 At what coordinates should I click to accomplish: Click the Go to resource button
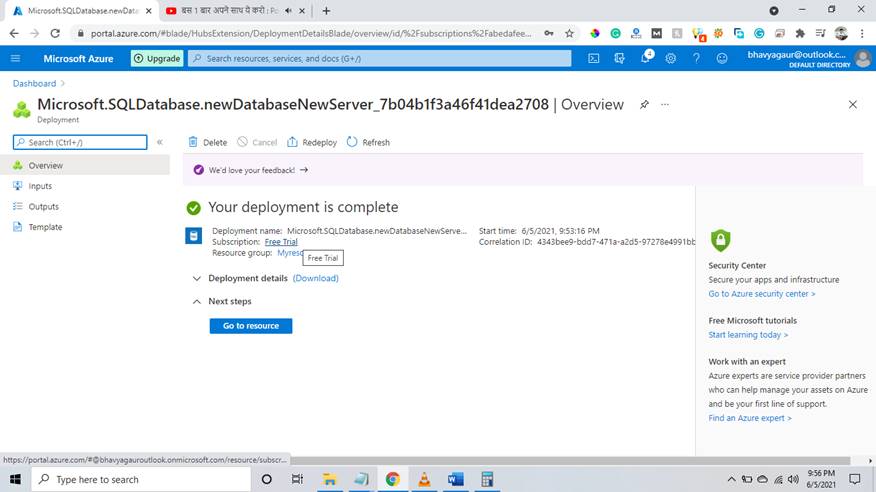pos(251,326)
